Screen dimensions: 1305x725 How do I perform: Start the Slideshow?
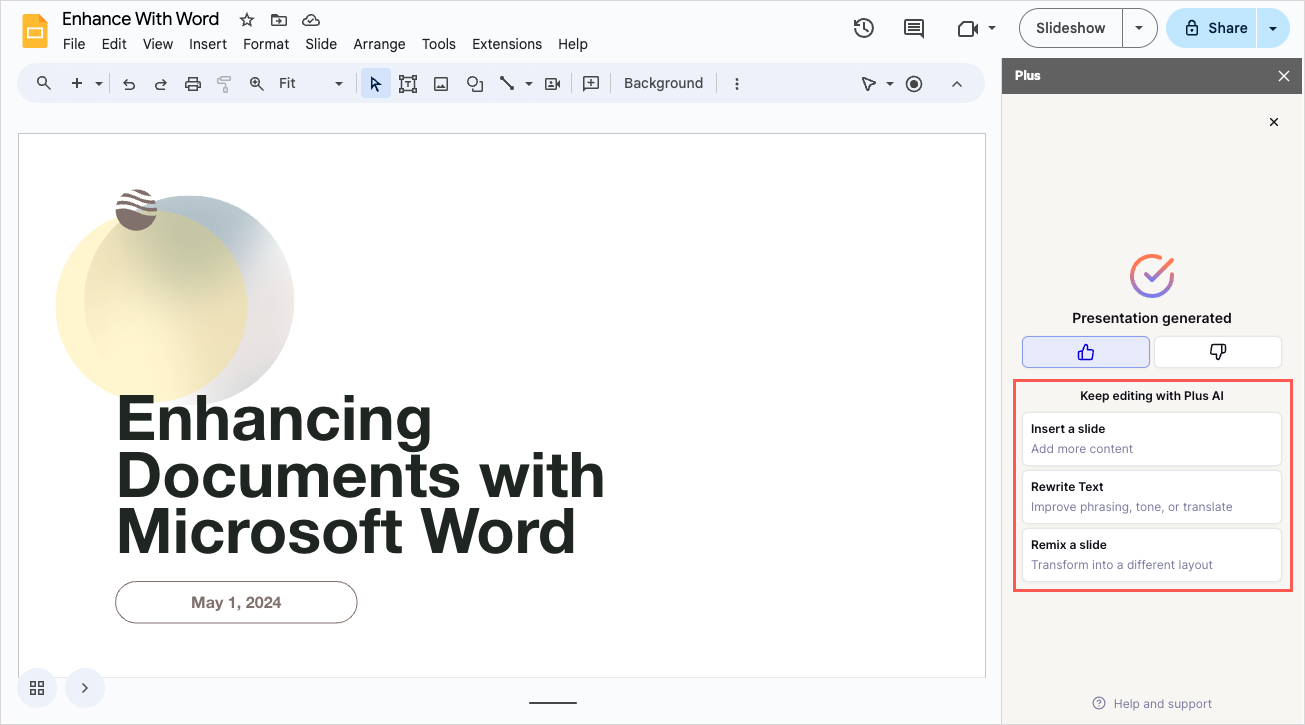click(x=1071, y=28)
